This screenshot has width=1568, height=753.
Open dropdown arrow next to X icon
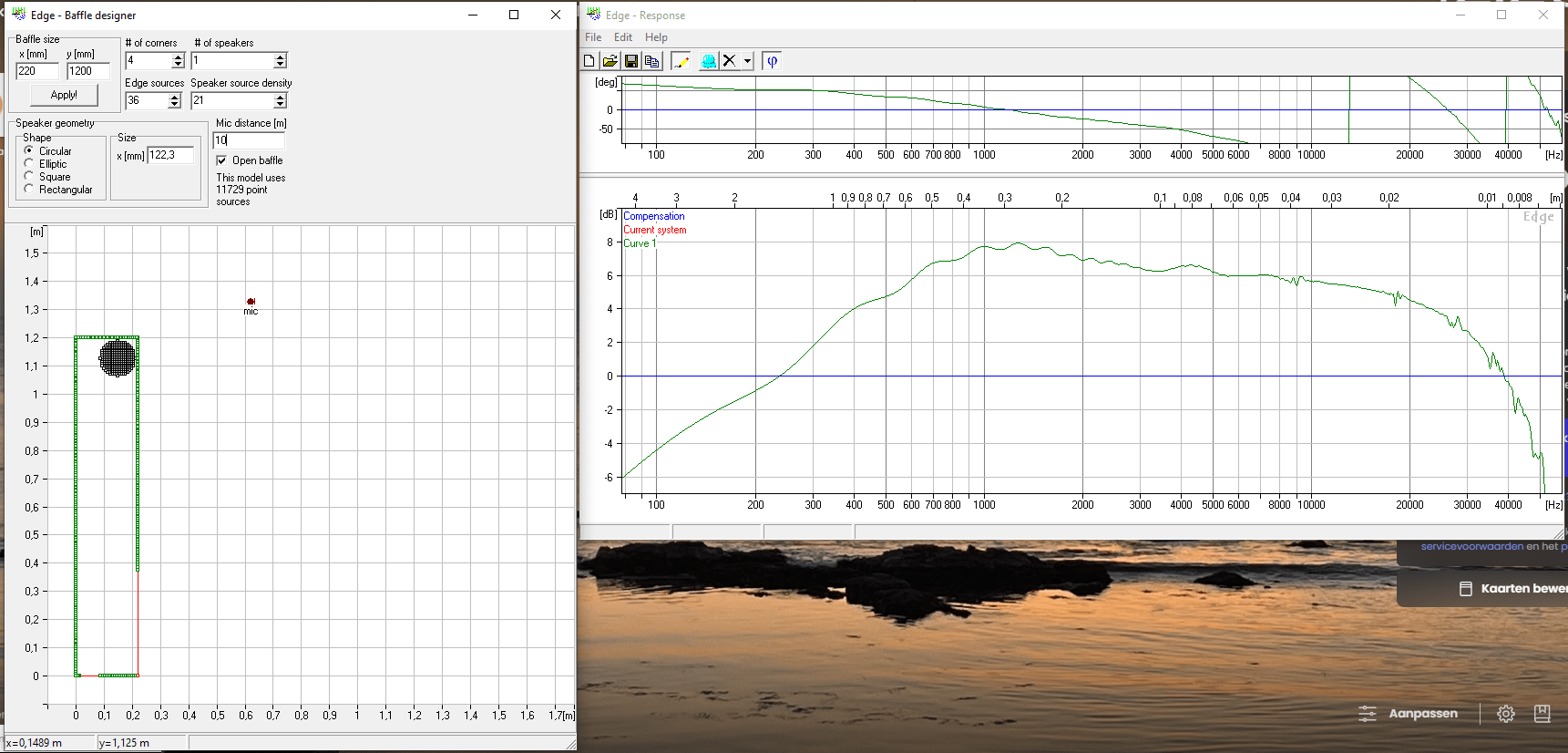point(747,61)
